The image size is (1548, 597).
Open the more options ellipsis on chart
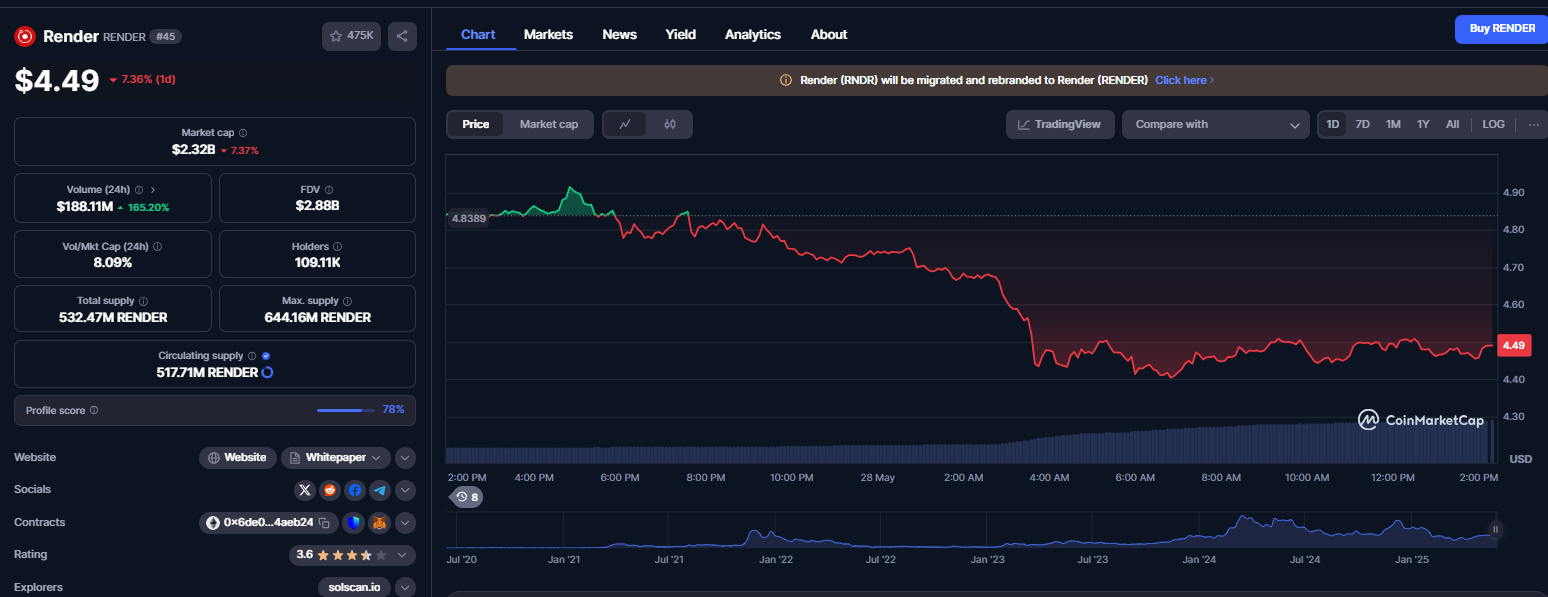[x=1533, y=125]
